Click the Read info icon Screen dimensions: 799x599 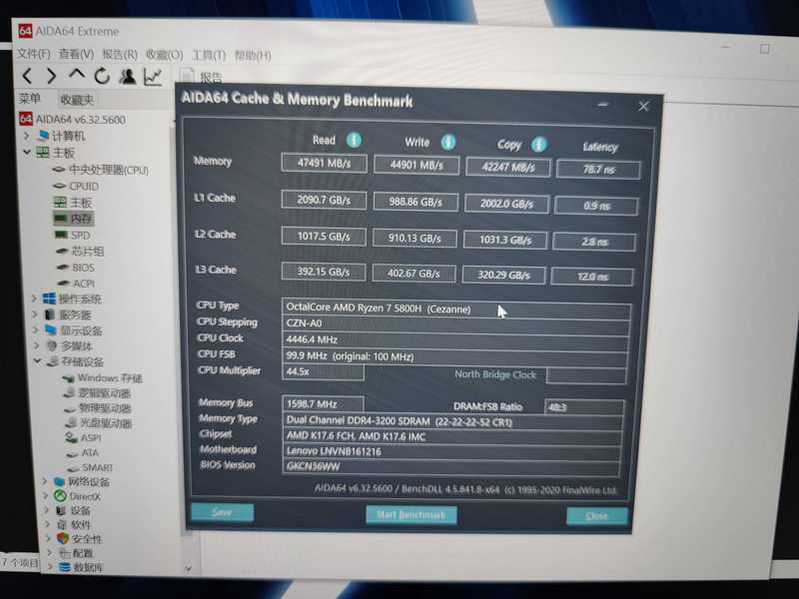coord(354,140)
